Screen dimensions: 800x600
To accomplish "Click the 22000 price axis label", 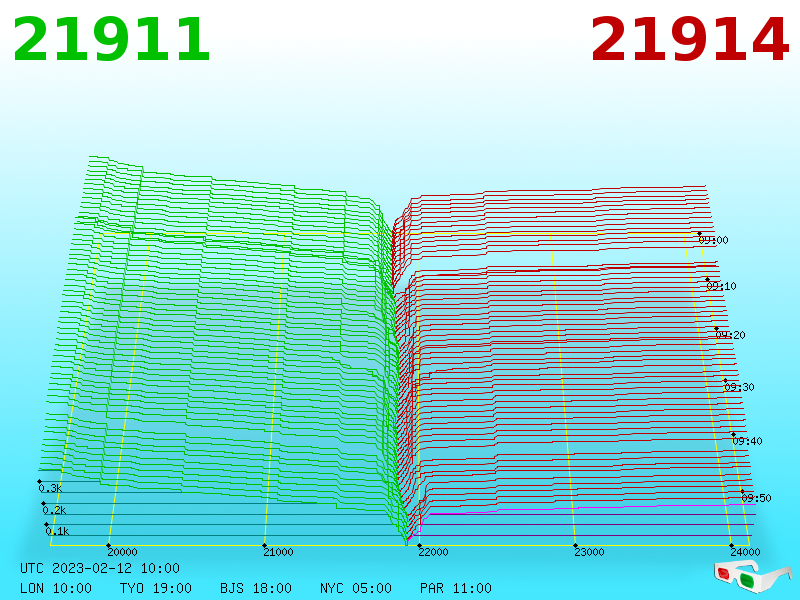I will (x=433, y=552).
